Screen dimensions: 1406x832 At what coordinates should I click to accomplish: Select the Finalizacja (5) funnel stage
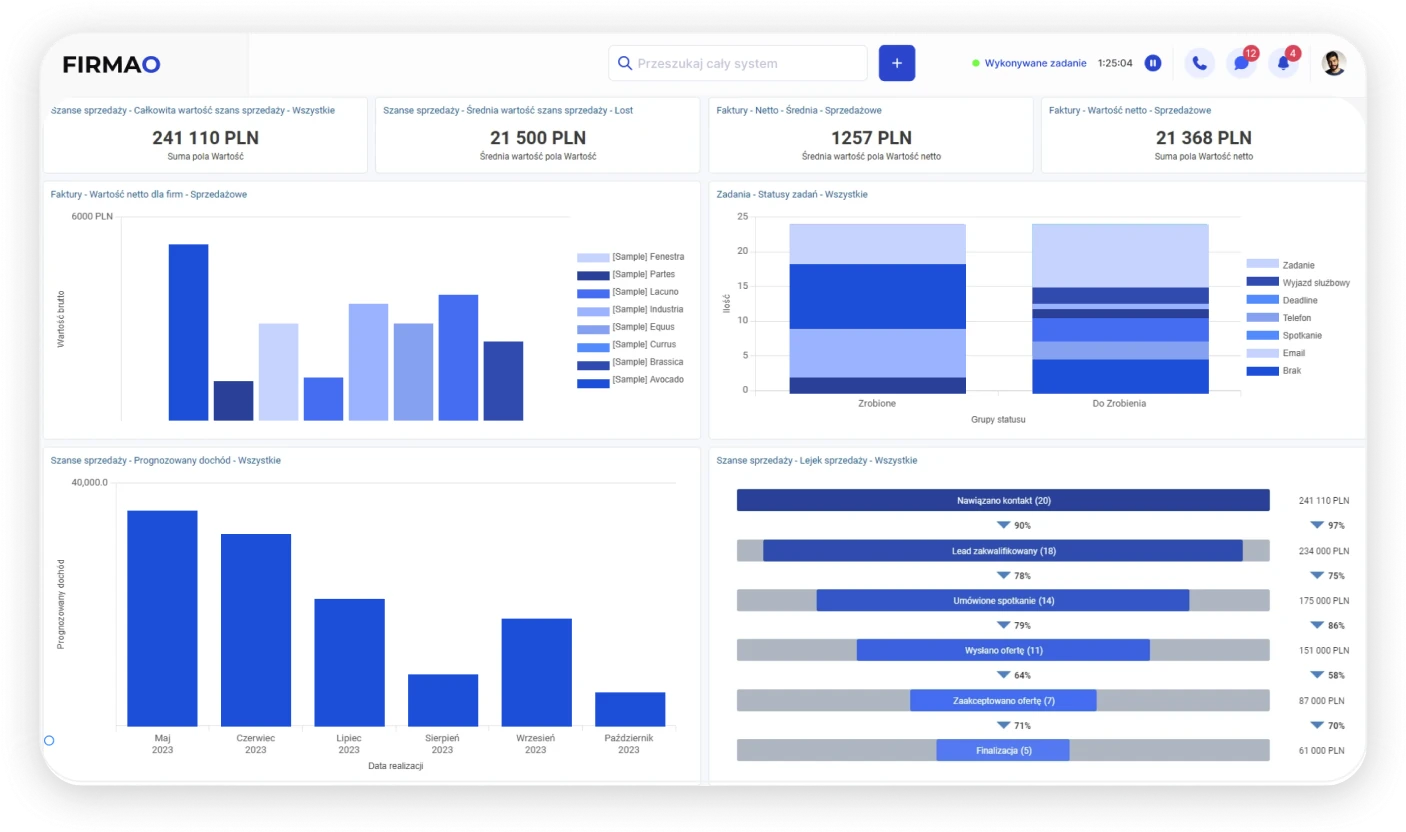click(x=1003, y=750)
